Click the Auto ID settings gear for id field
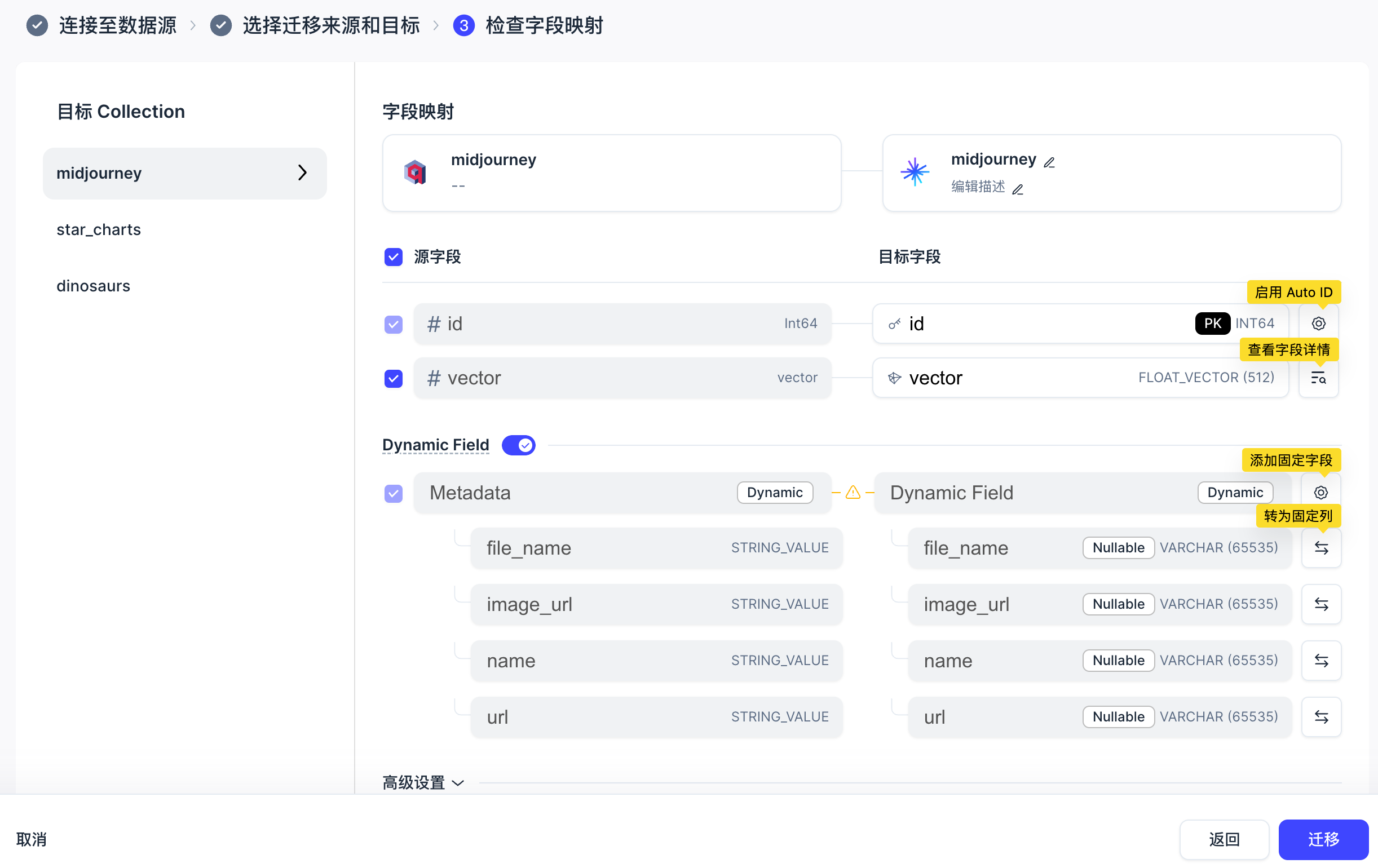 click(x=1318, y=324)
